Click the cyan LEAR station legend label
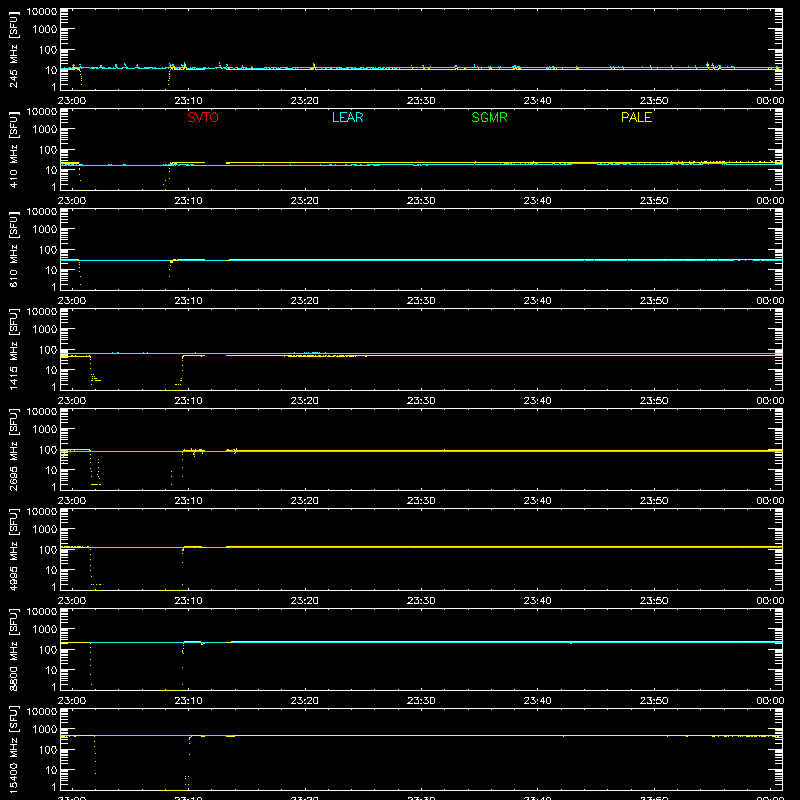 tap(347, 117)
